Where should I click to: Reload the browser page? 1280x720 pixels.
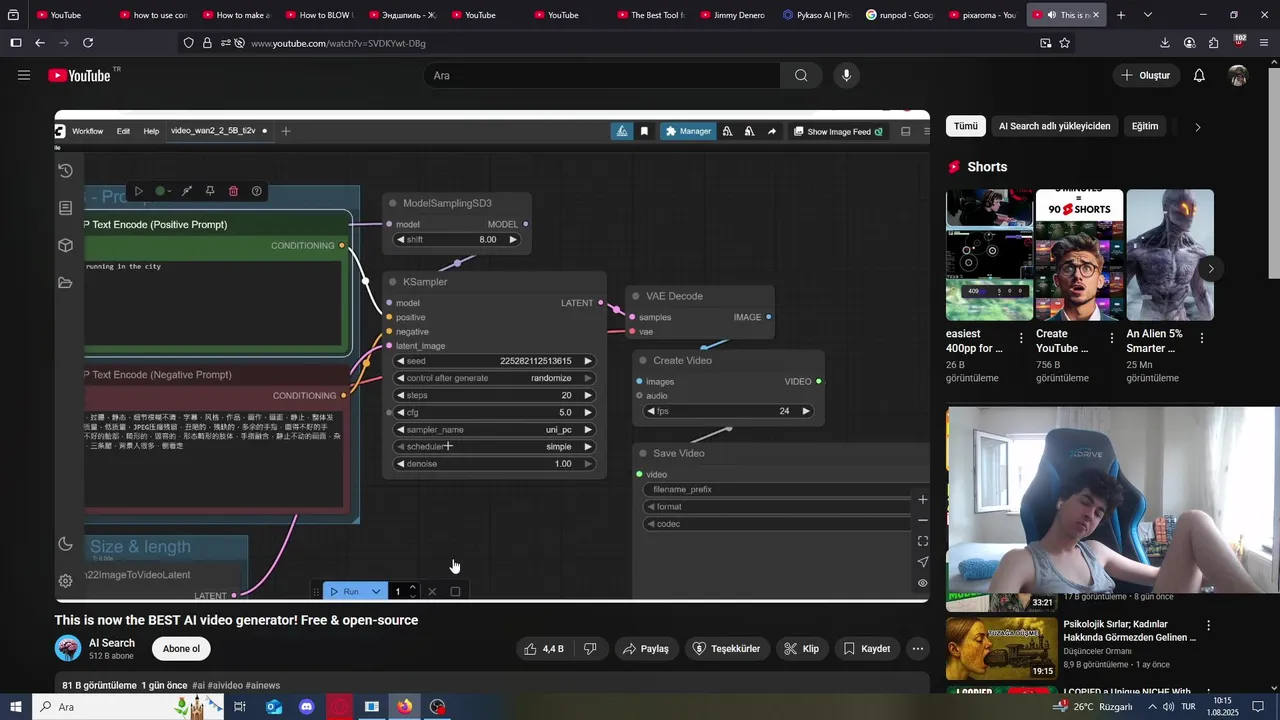pyautogui.click(x=88, y=43)
